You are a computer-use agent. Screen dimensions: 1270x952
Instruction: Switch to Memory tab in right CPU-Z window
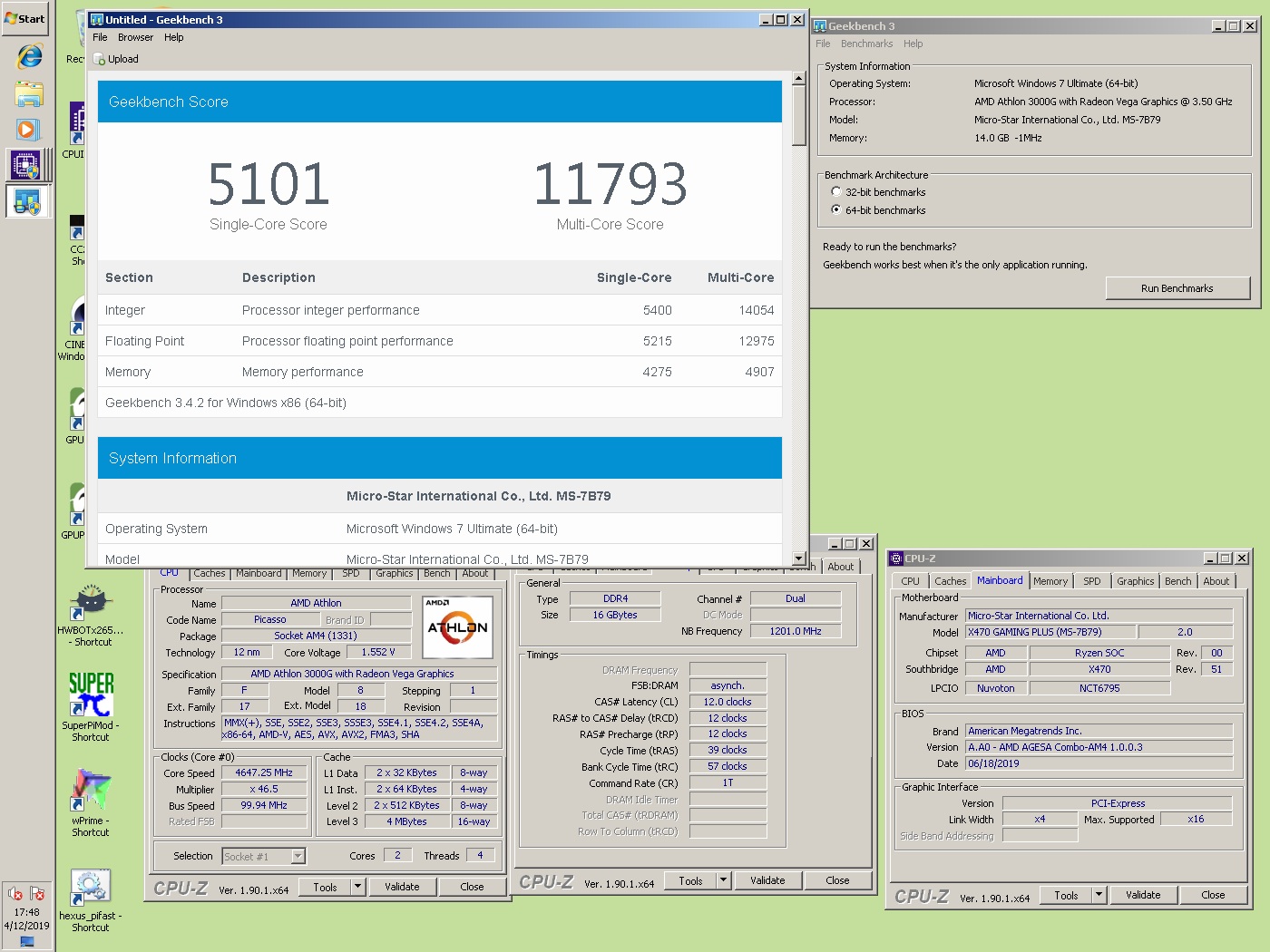click(x=1050, y=581)
